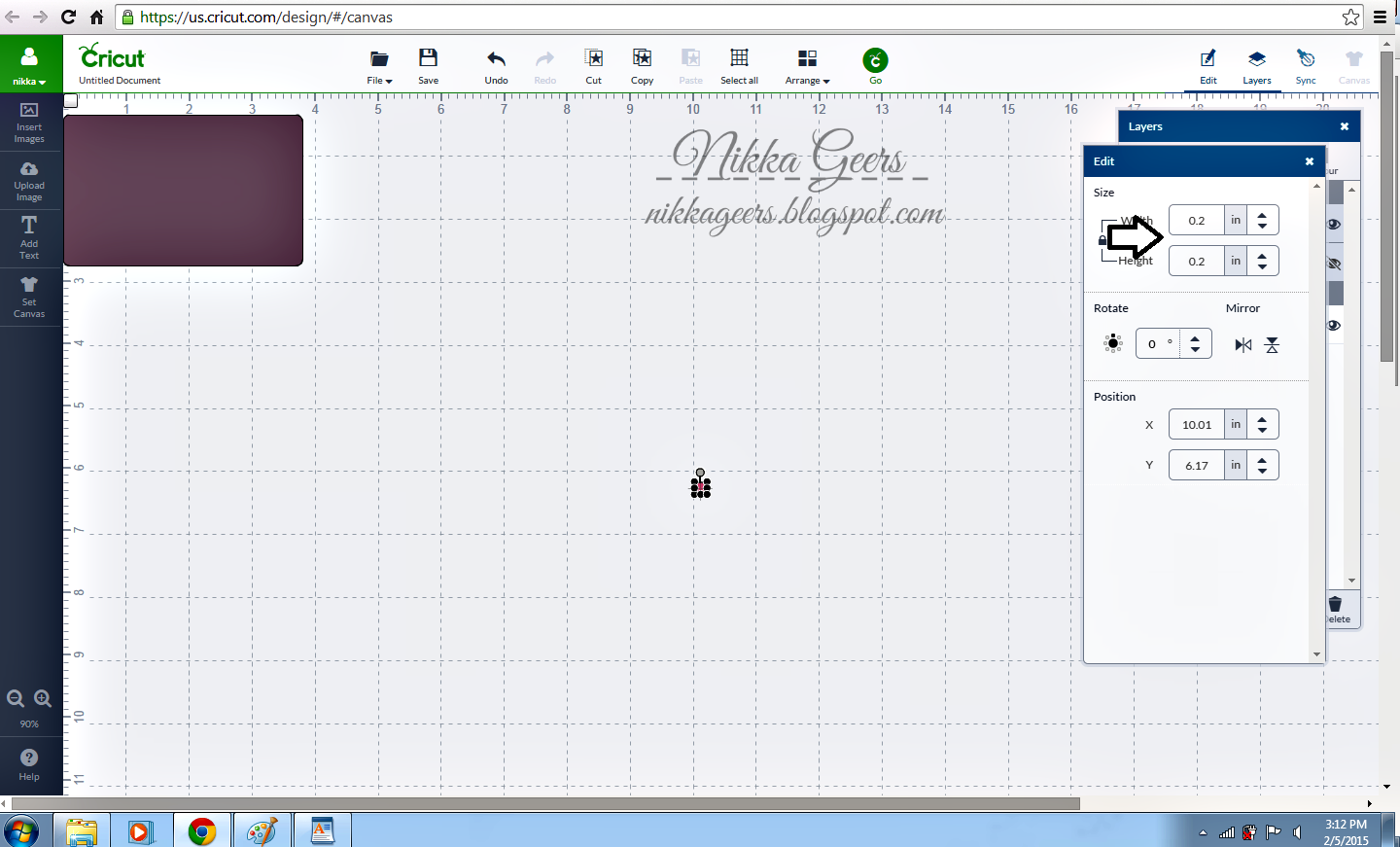This screenshot has width=1400, height=847.
Task: Hide the visible layer's eye icon
Action: [x=1334, y=224]
